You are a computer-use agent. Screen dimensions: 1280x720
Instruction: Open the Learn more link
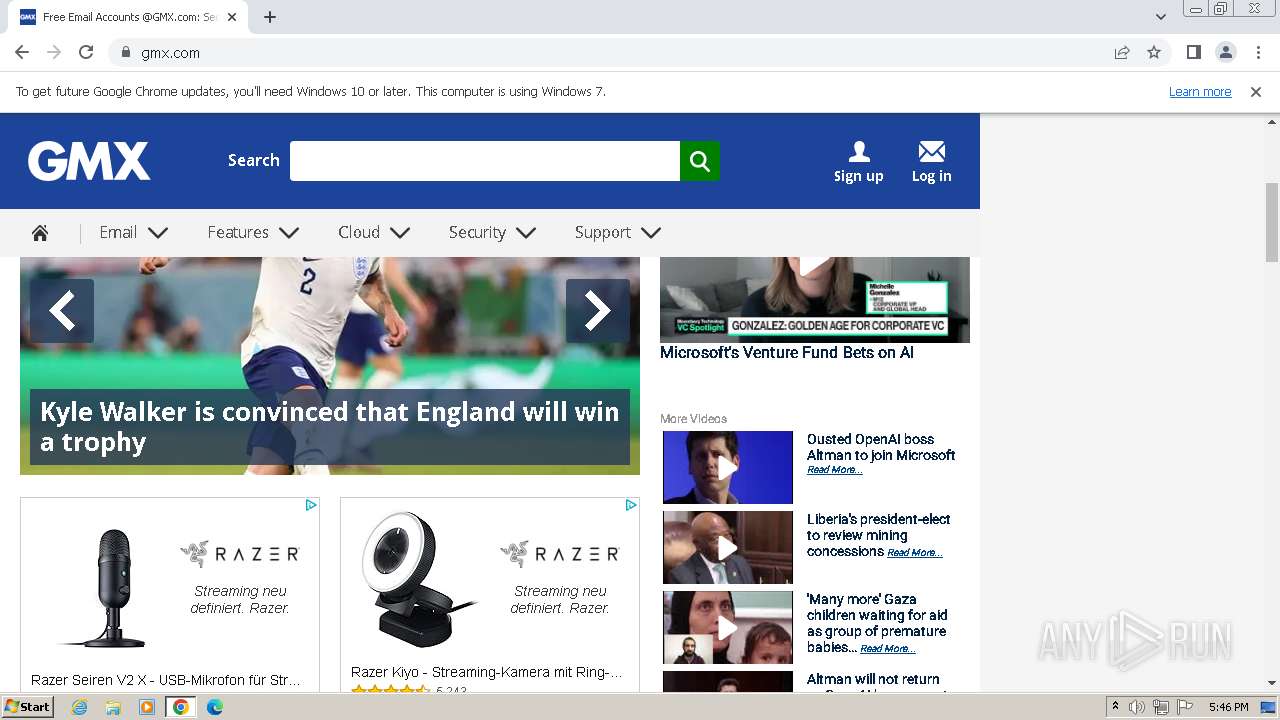(1200, 92)
